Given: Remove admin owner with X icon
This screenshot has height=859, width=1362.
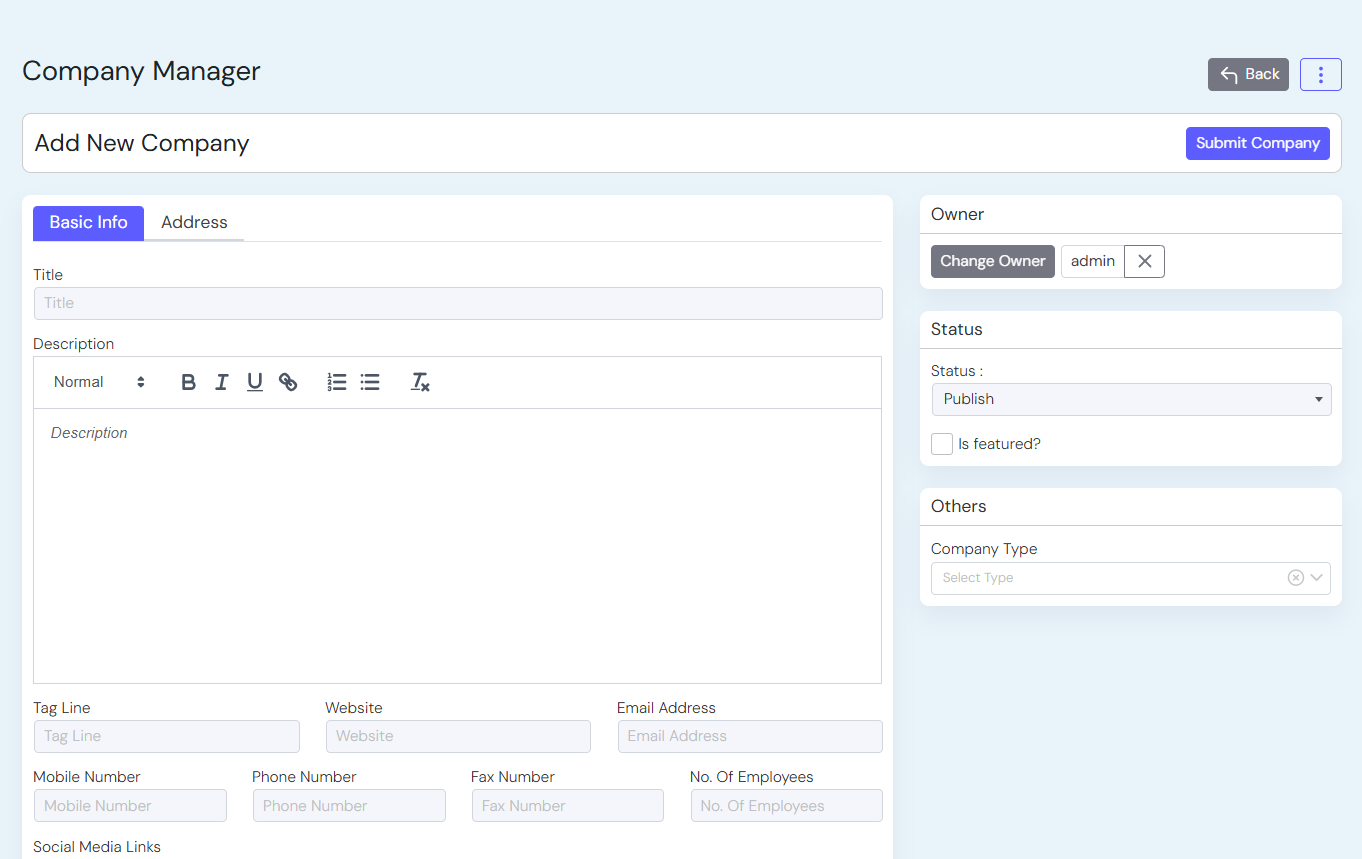Looking at the screenshot, I should (x=1144, y=261).
